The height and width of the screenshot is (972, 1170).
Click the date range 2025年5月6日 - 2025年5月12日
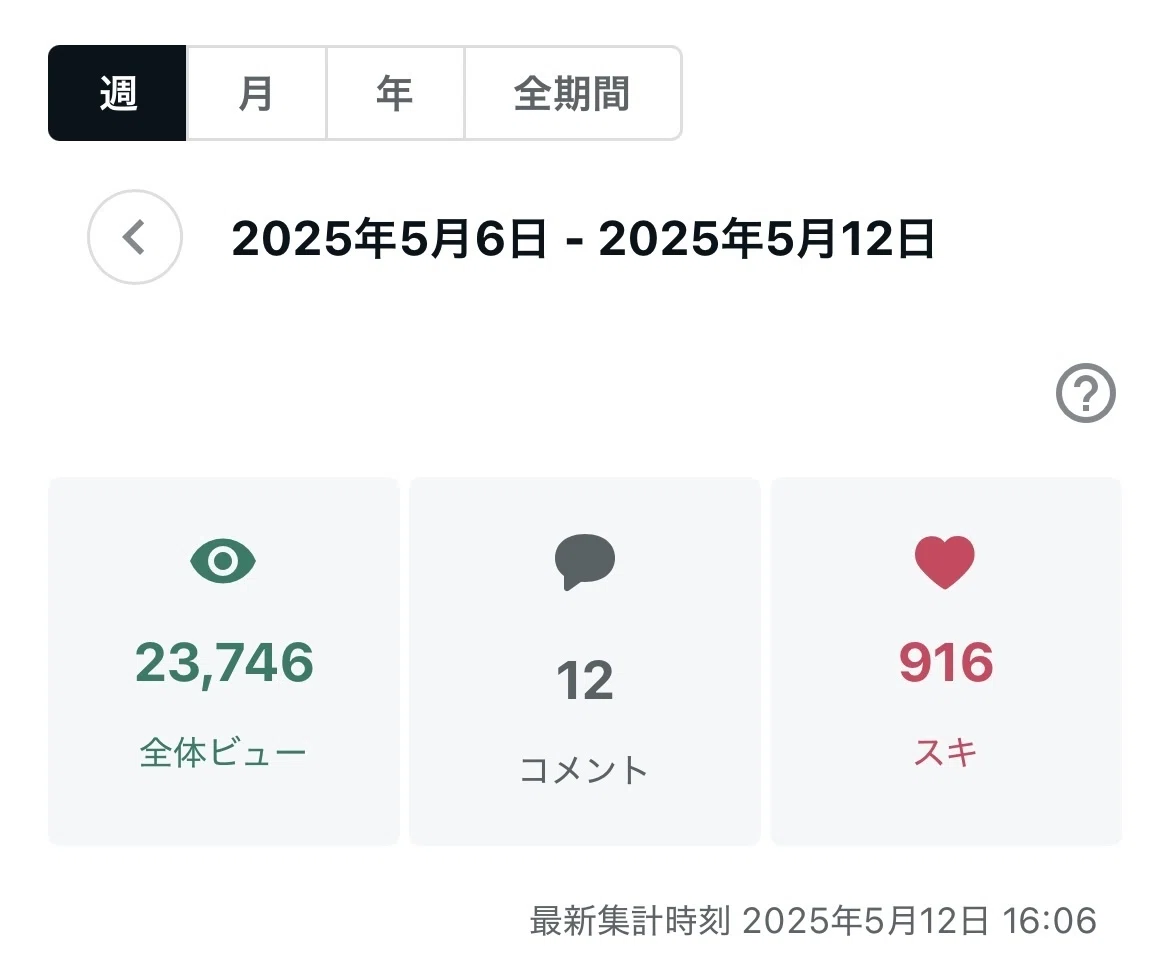click(583, 239)
